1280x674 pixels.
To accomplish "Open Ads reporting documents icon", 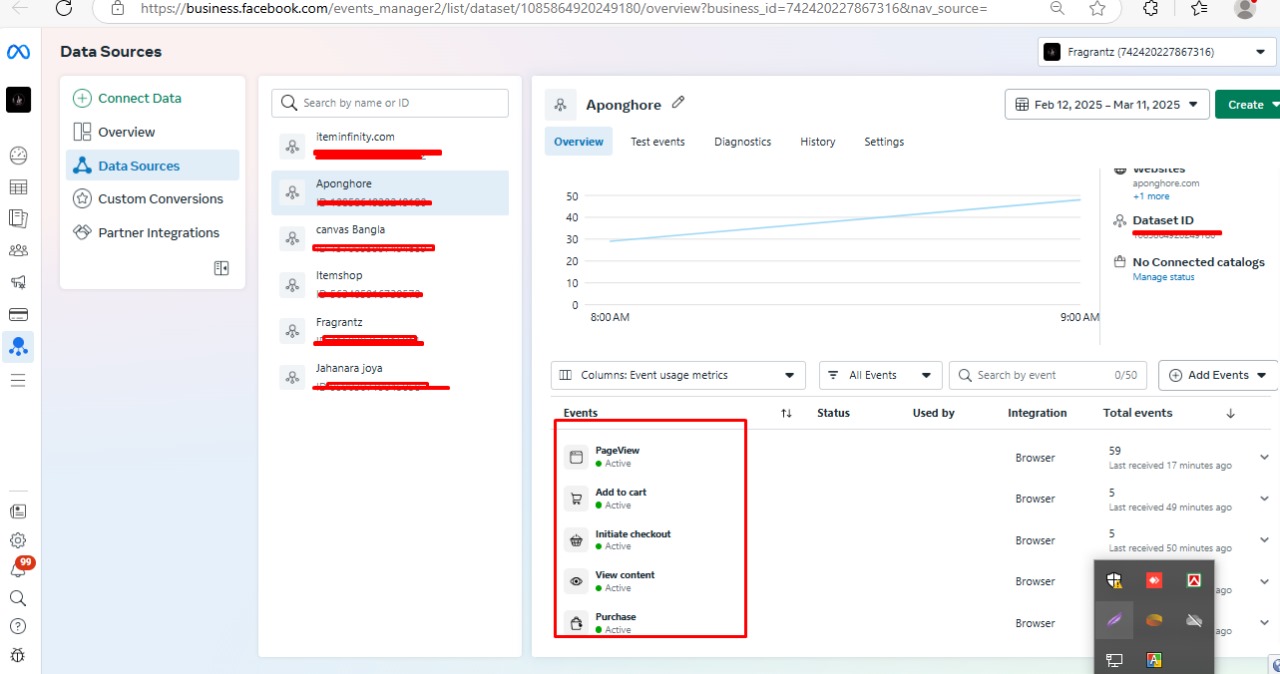I will pos(18,218).
